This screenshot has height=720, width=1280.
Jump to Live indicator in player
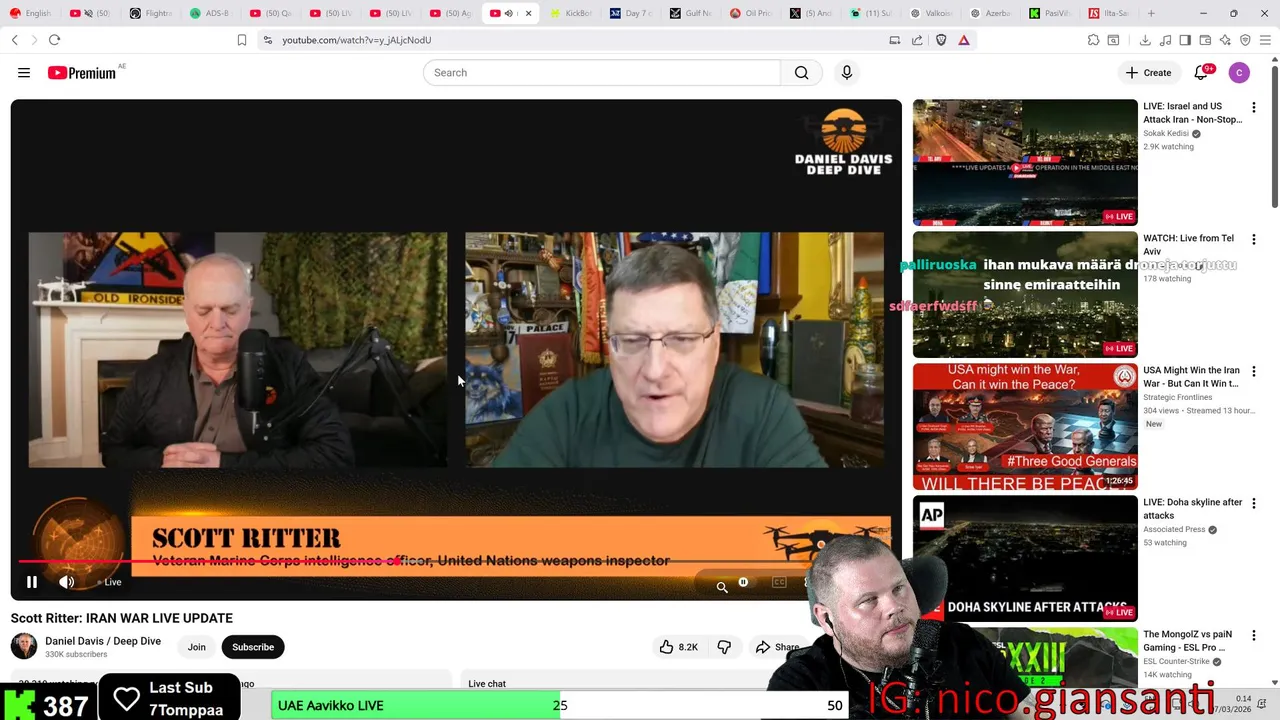tap(110, 582)
